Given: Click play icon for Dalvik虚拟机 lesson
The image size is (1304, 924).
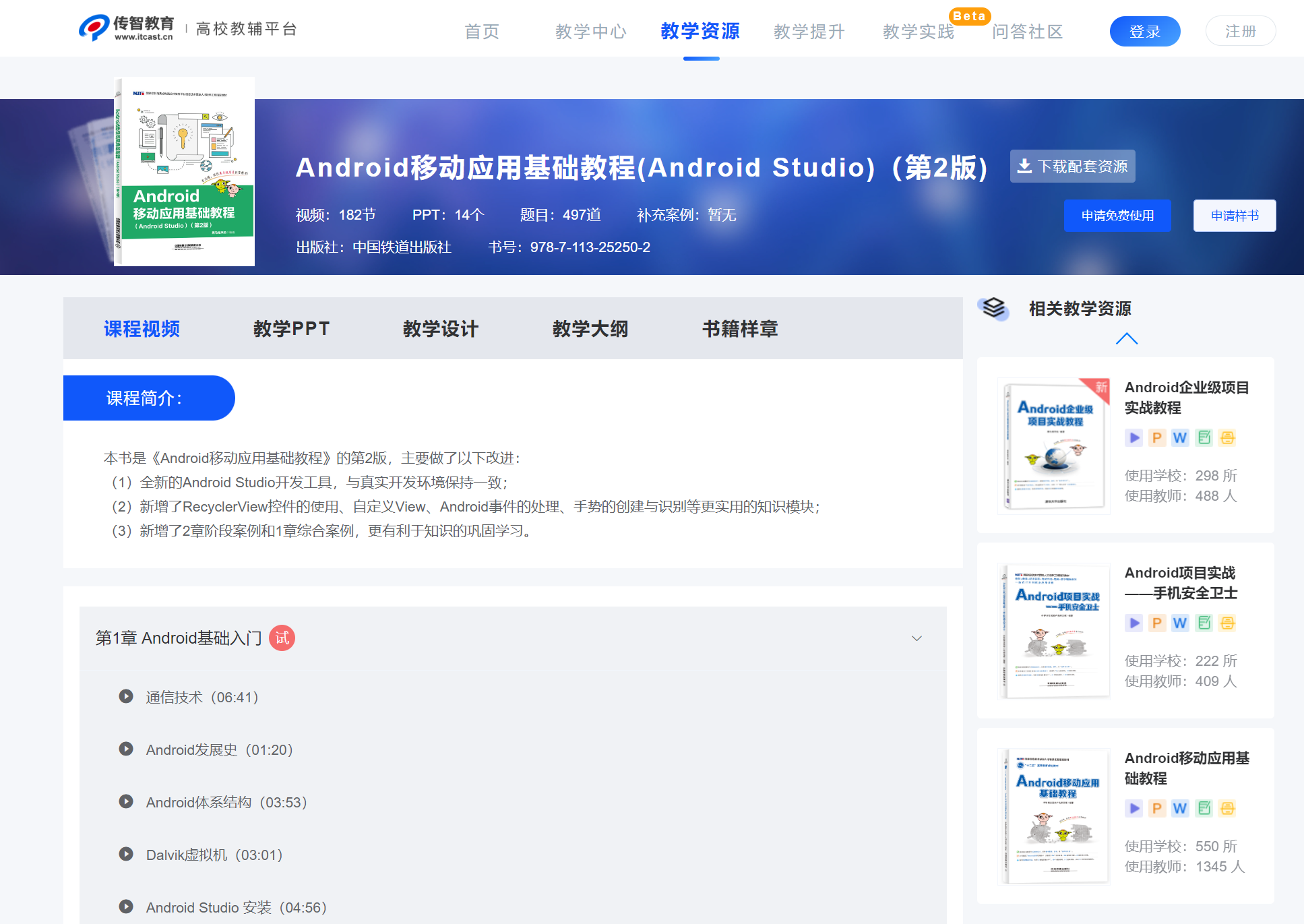Looking at the screenshot, I should (126, 854).
